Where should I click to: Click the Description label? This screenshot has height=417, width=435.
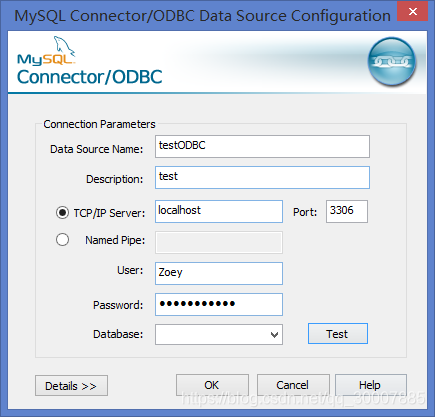114,179
